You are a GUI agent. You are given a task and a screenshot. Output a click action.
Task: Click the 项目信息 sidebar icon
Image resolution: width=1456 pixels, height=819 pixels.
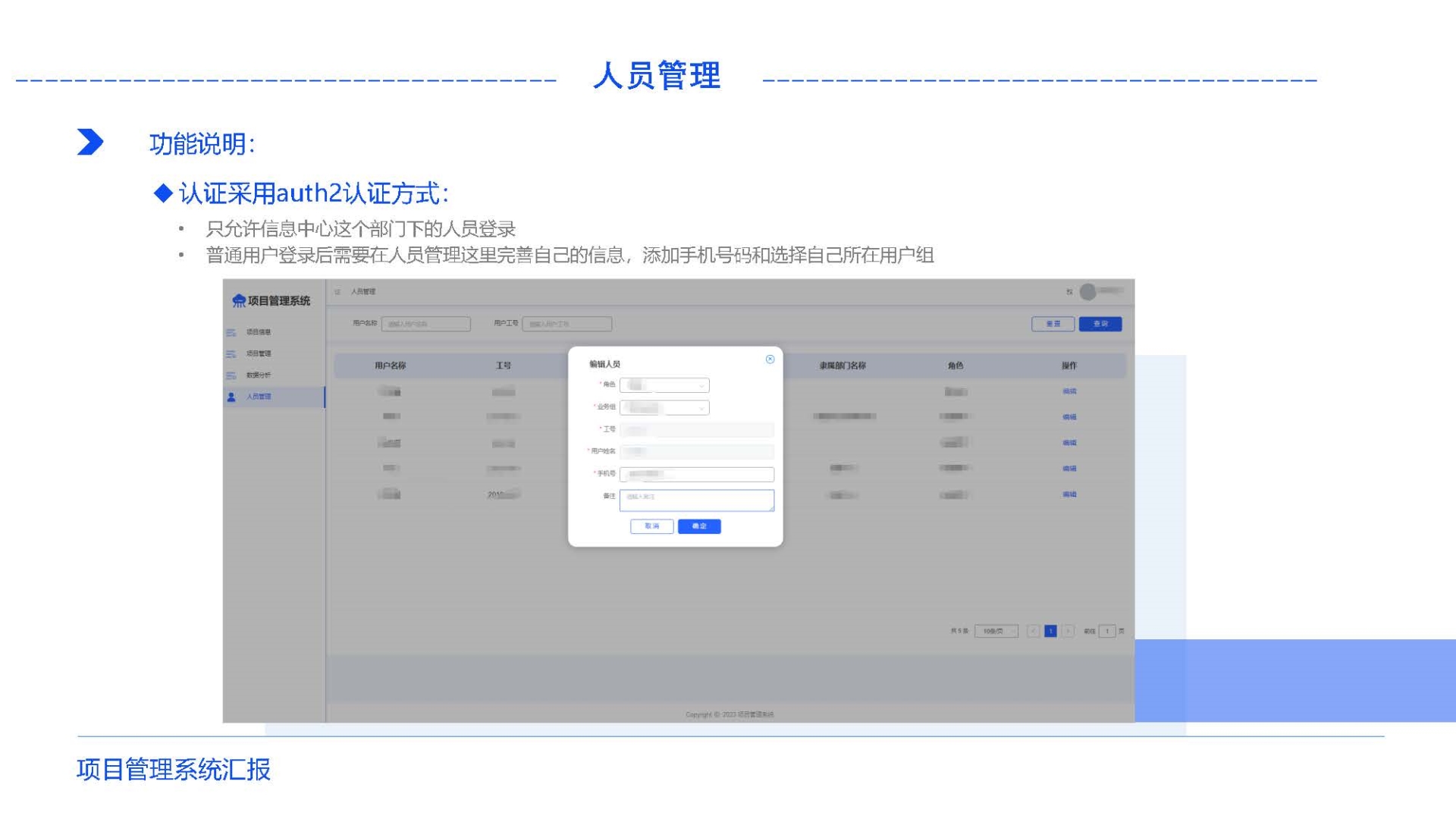click(x=231, y=333)
